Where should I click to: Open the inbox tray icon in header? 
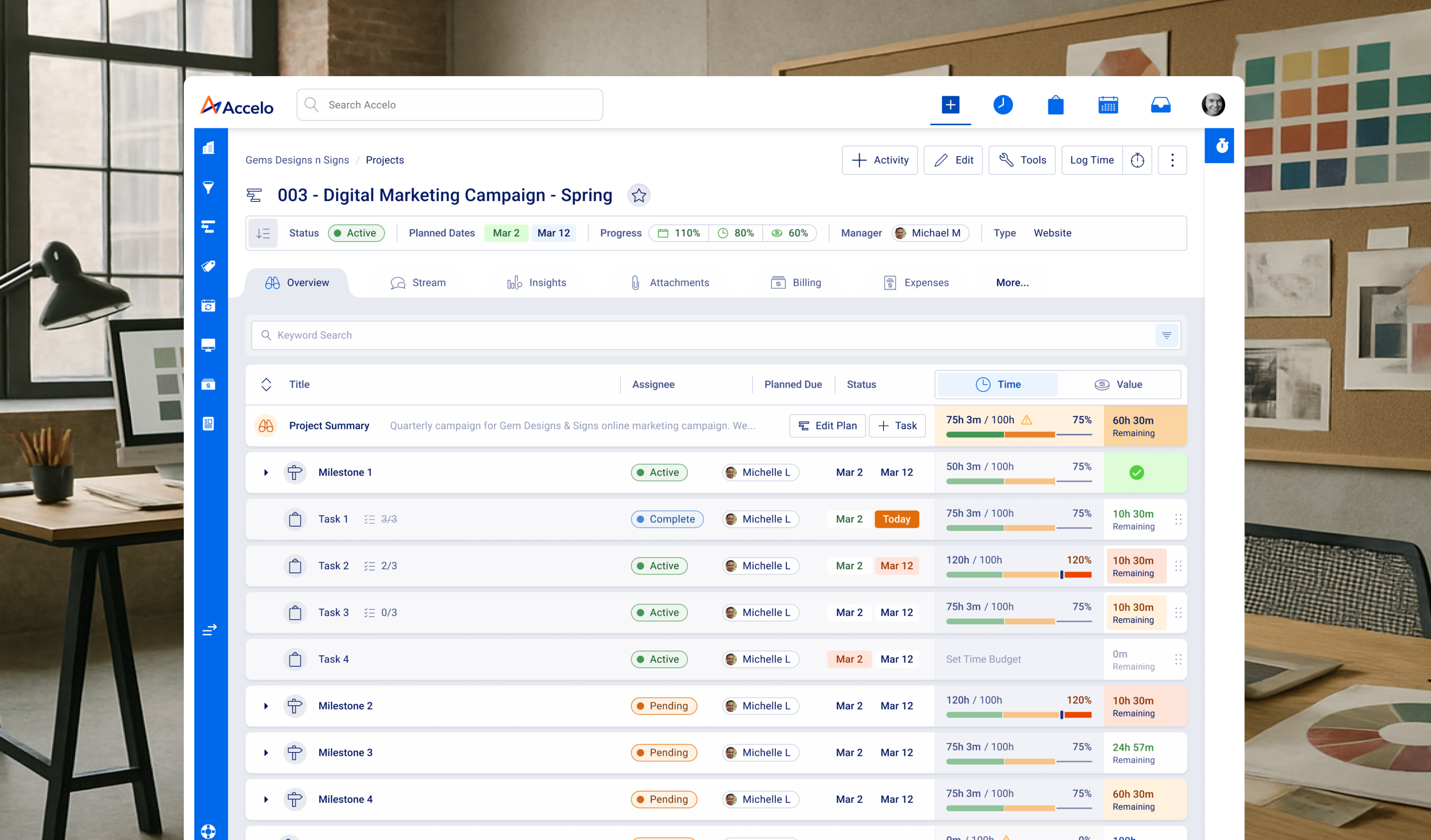click(x=1160, y=104)
